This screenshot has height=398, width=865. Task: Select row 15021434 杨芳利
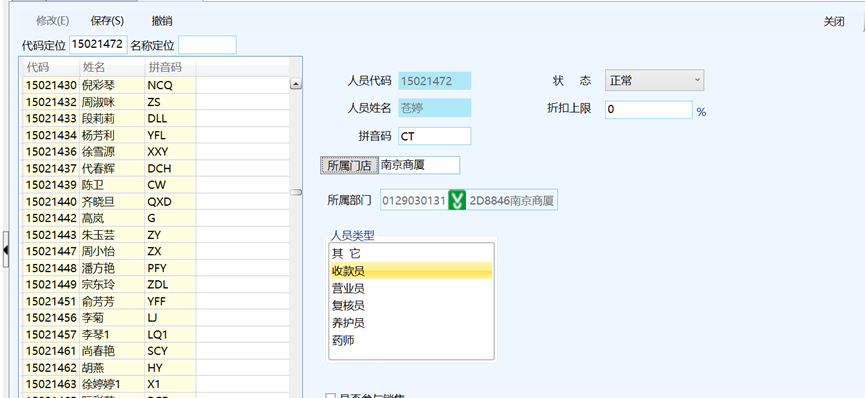(x=156, y=135)
